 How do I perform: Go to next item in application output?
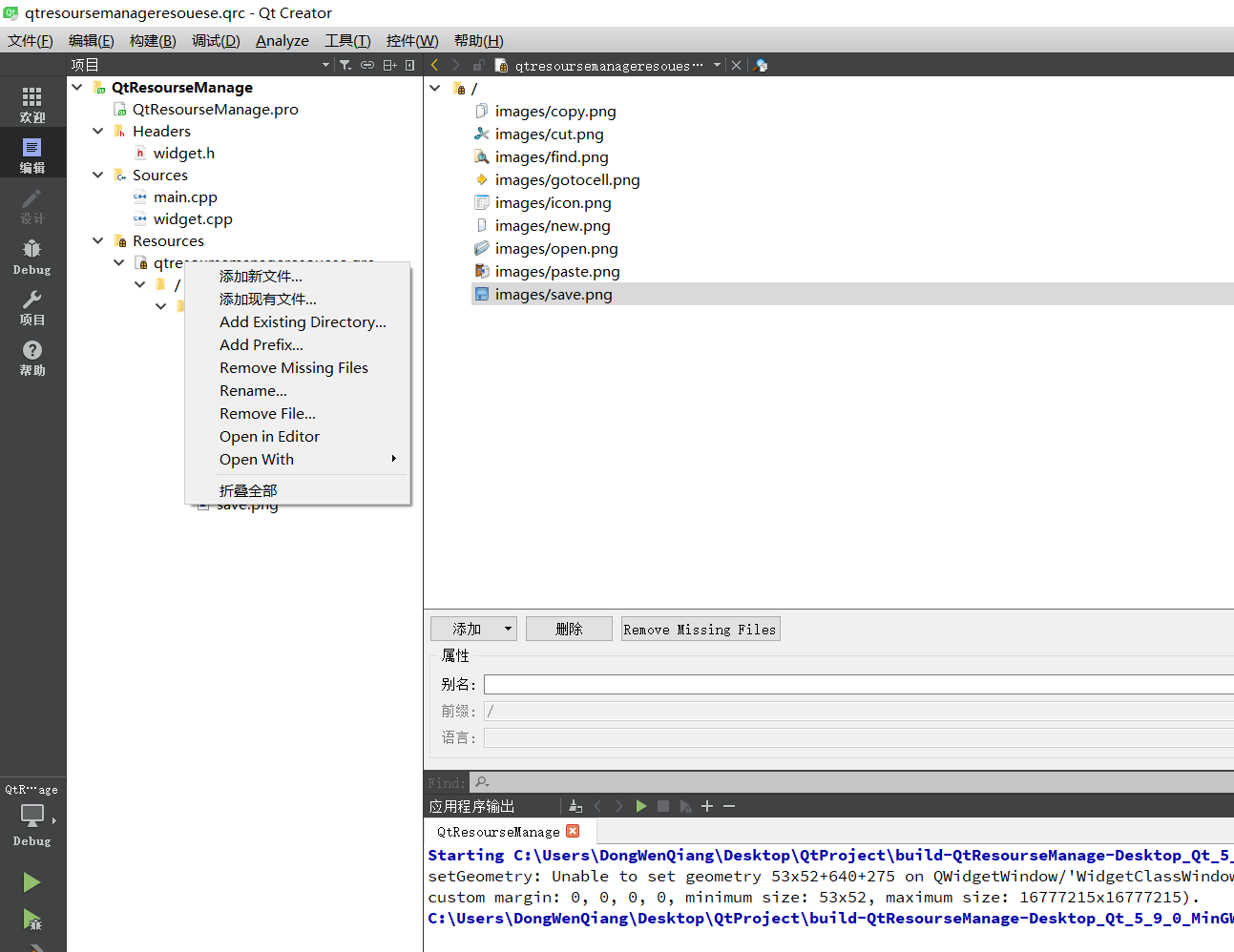coord(619,806)
